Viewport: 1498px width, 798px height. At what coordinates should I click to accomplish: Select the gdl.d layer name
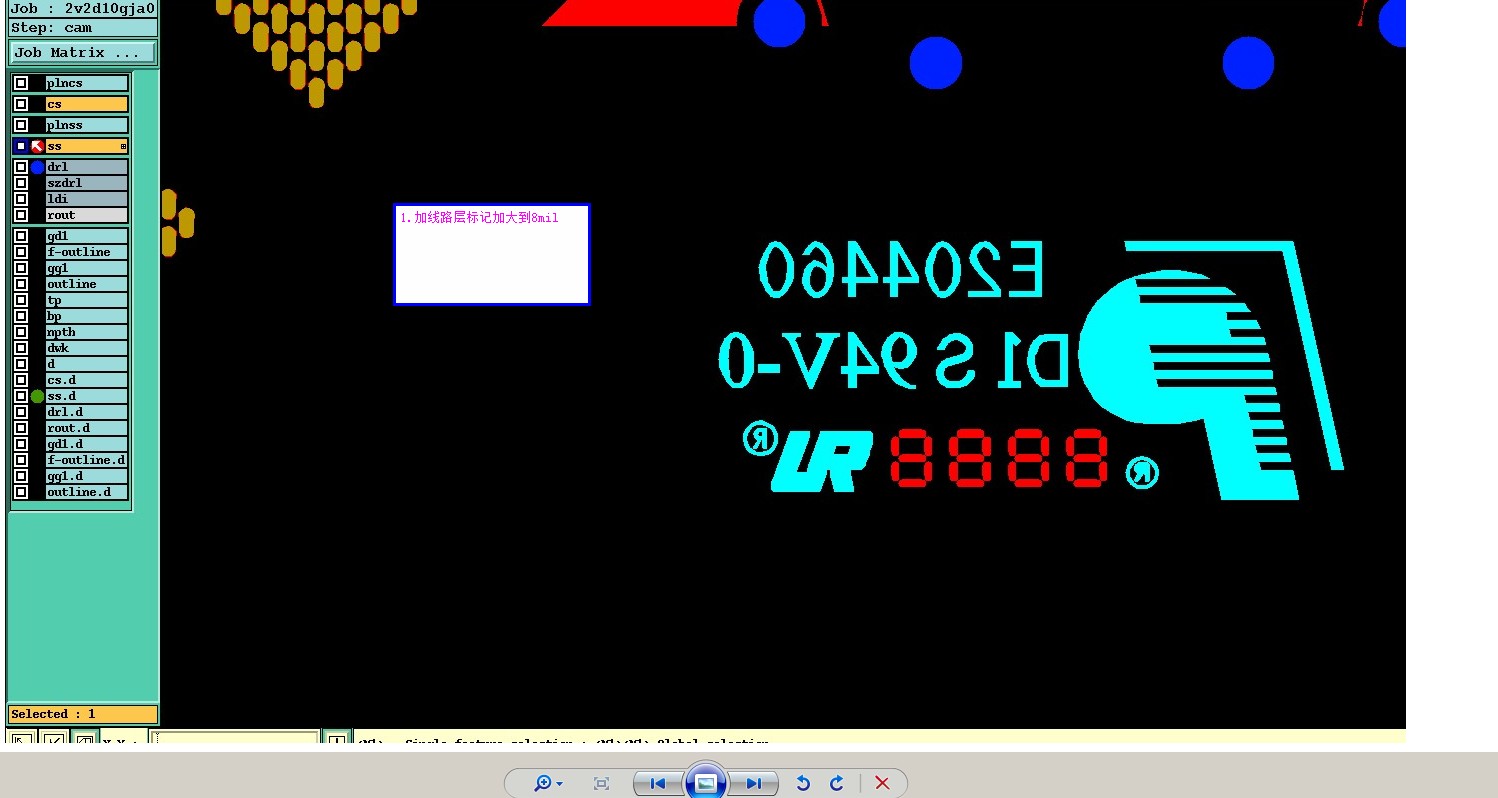[x=87, y=444]
